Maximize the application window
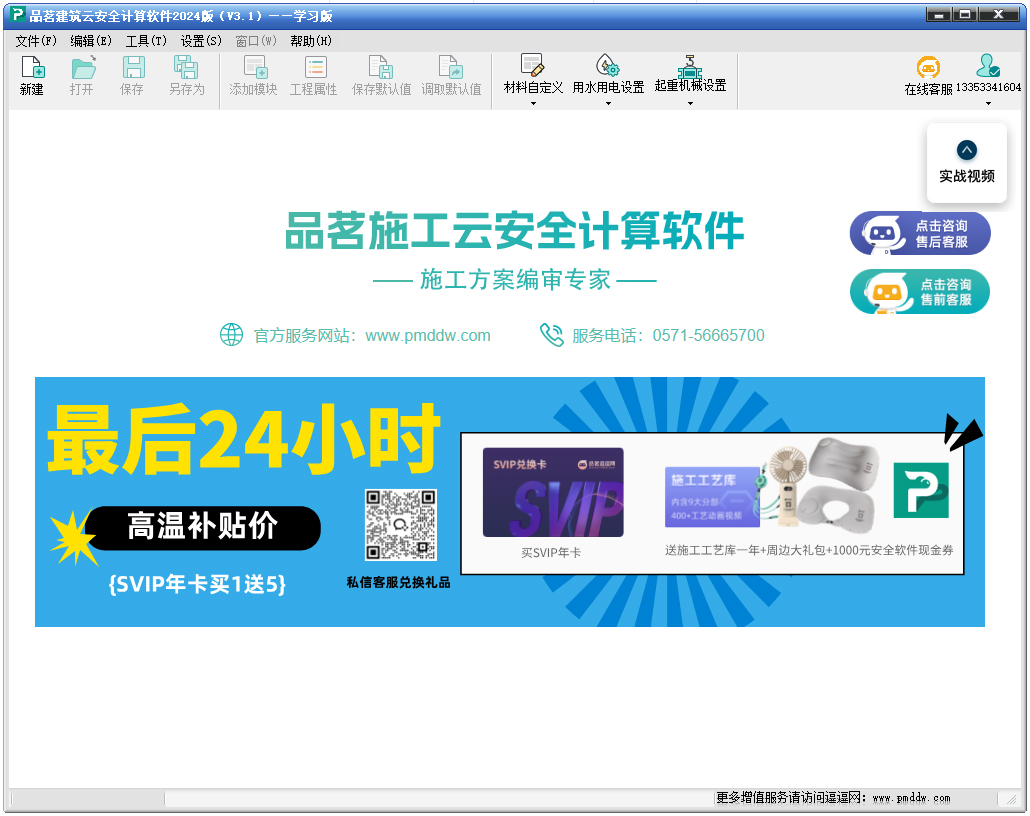 (x=964, y=14)
